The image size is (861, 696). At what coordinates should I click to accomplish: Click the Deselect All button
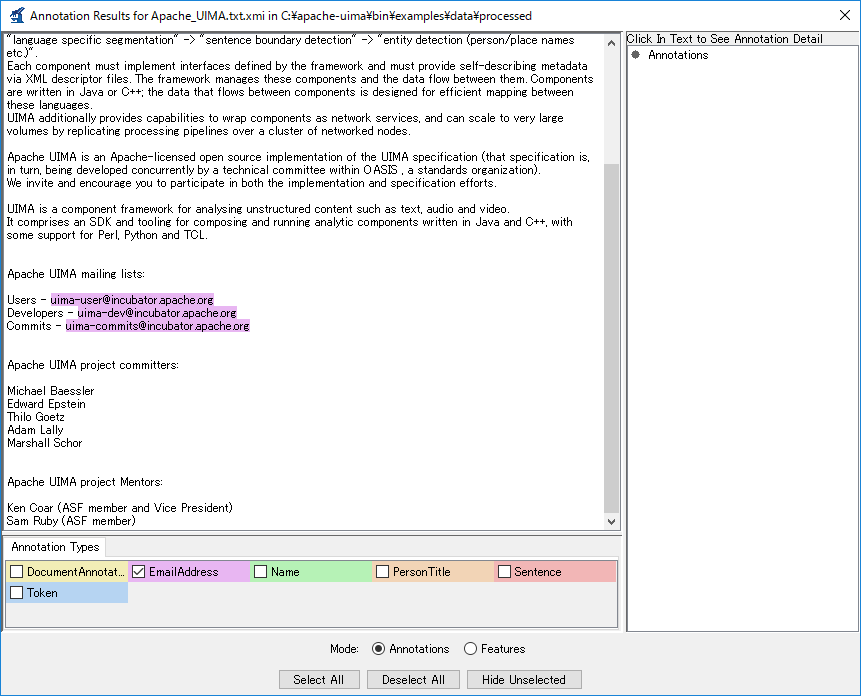[413, 680]
